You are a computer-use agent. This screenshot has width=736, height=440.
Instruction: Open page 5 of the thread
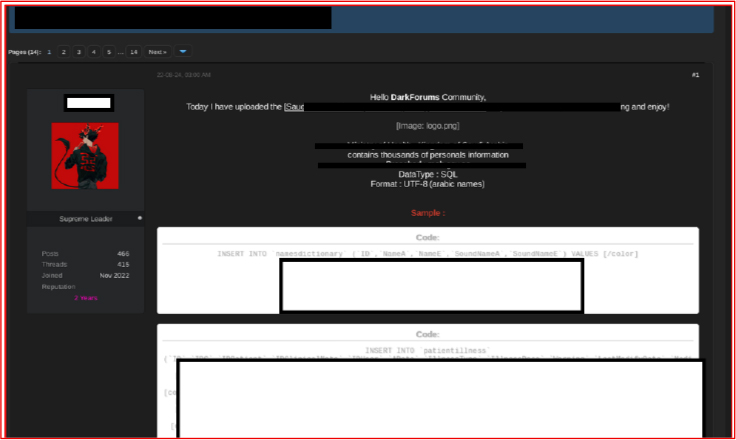(108, 51)
